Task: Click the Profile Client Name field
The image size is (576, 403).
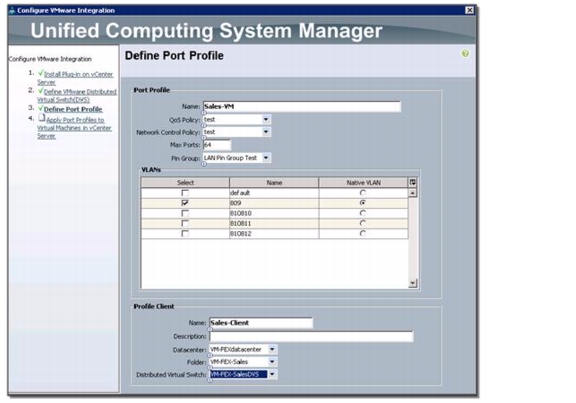Action: 261,323
